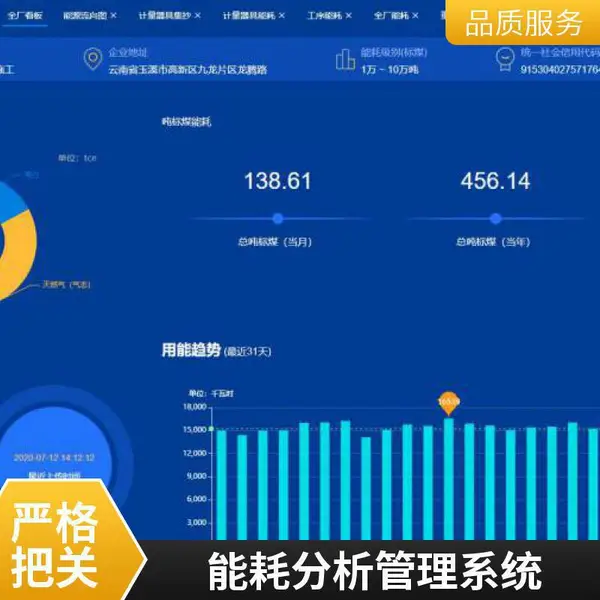This screenshot has height=600, width=600.
Task: Click the 单位：千瓦时 chart unit label
Action: [x=211, y=394]
